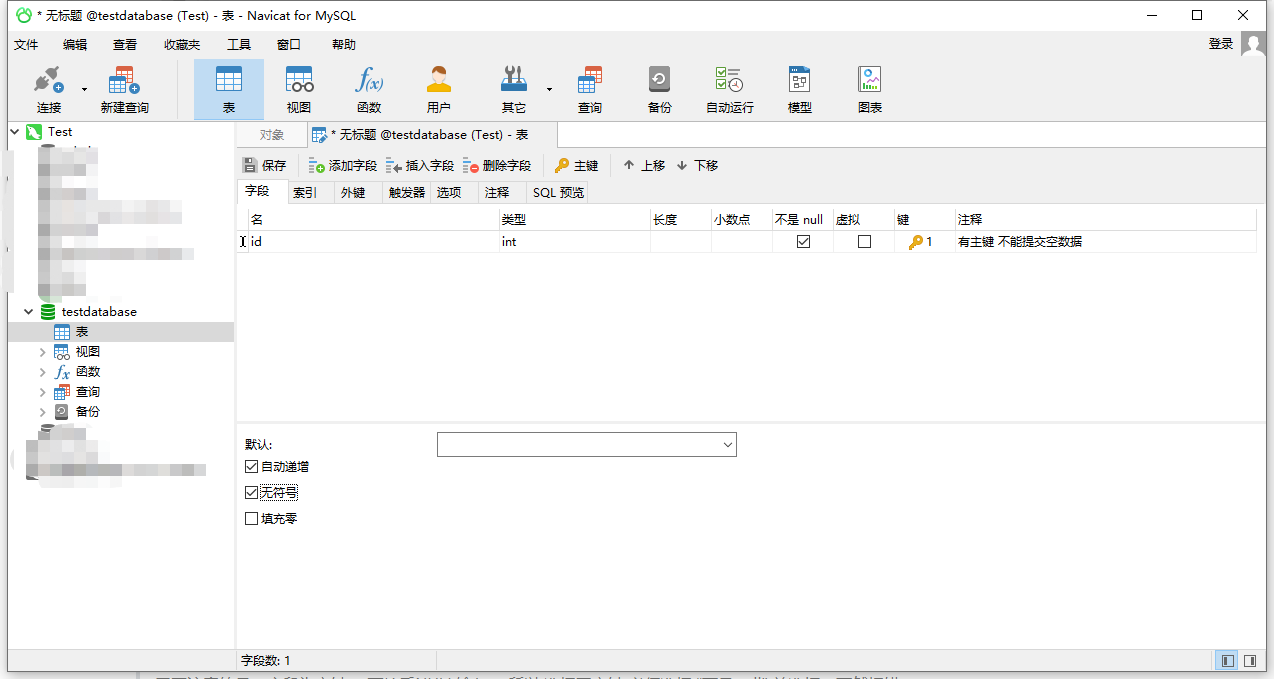
Task: Open the 模型 model toolbar icon
Action: click(799, 90)
